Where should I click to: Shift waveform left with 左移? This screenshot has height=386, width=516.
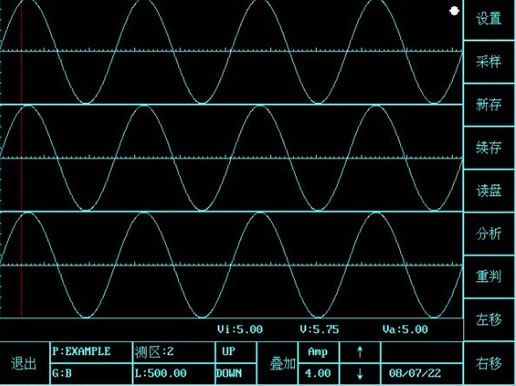pyautogui.click(x=489, y=320)
